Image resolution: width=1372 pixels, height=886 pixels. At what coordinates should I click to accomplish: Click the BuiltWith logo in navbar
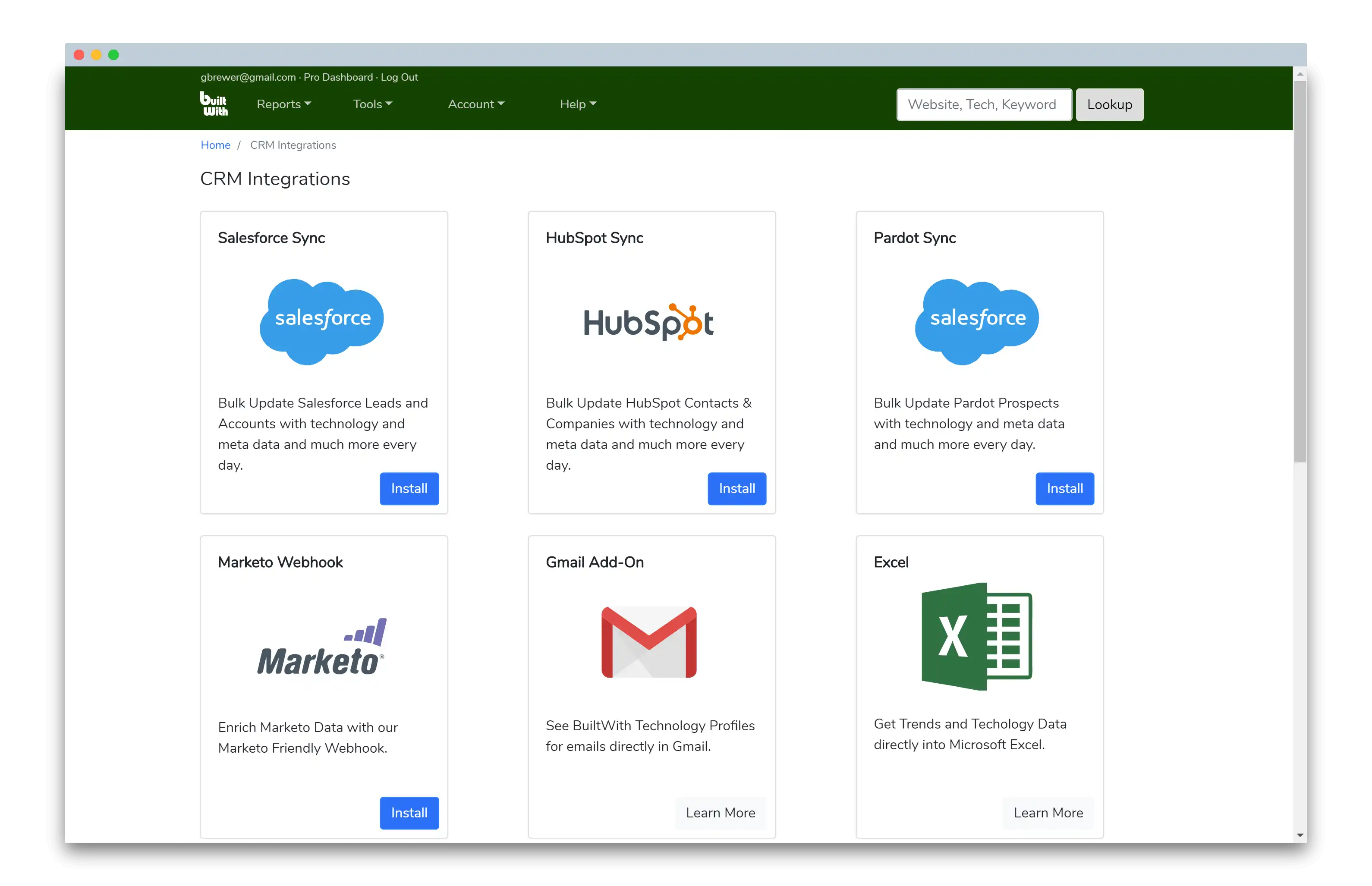[214, 104]
